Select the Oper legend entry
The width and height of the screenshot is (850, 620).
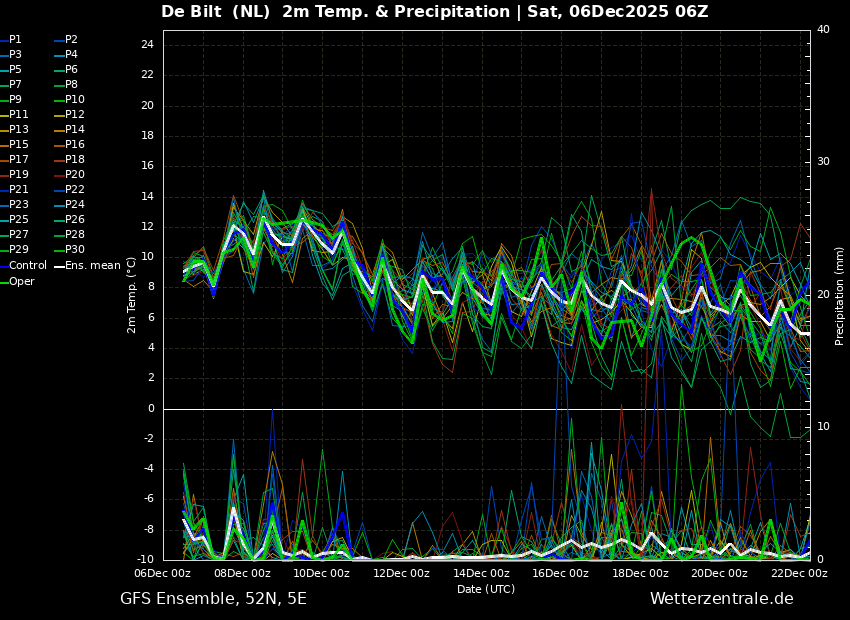pyautogui.click(x=21, y=282)
